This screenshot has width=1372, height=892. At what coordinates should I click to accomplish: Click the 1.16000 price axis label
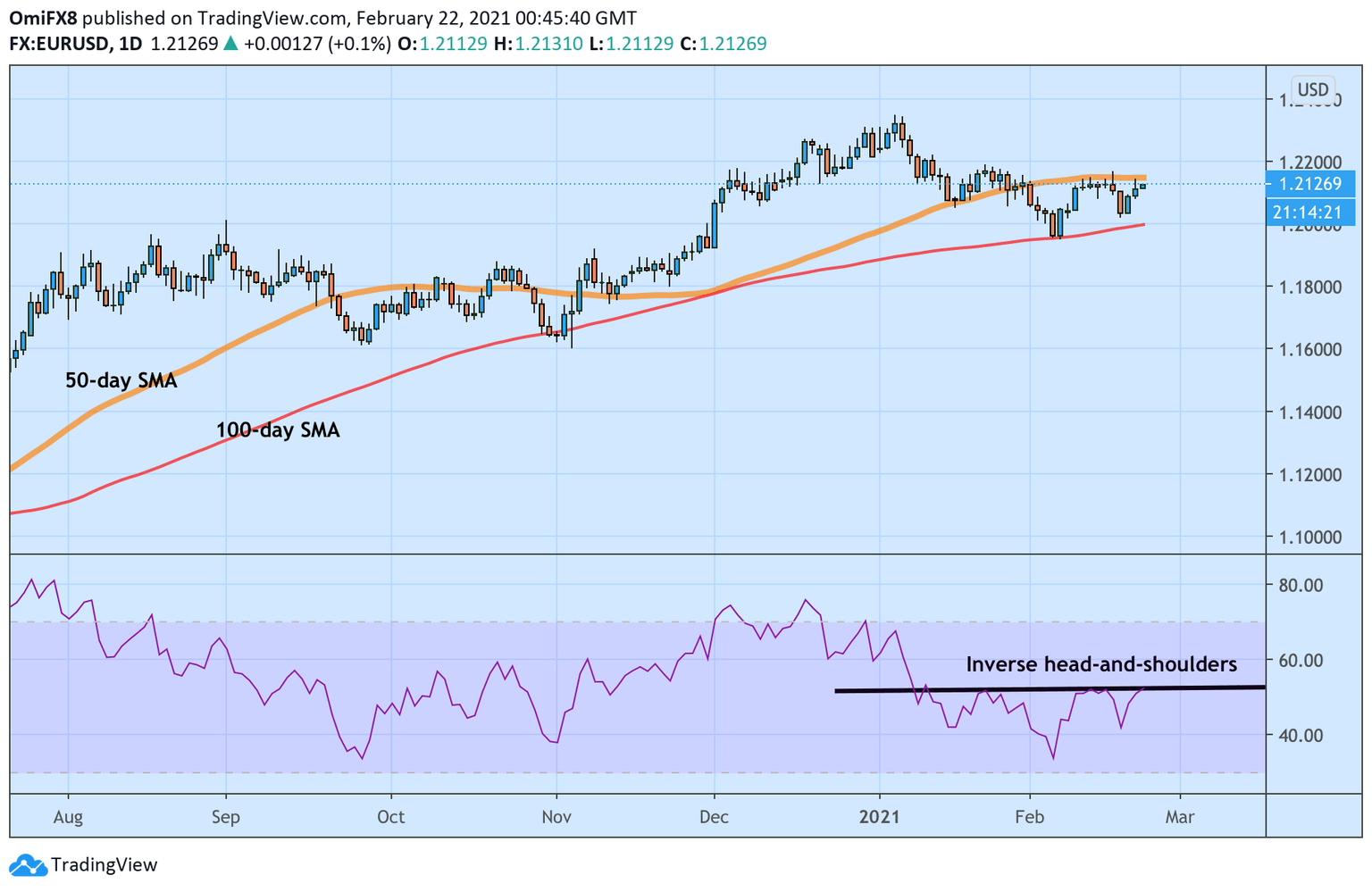pos(1309,349)
